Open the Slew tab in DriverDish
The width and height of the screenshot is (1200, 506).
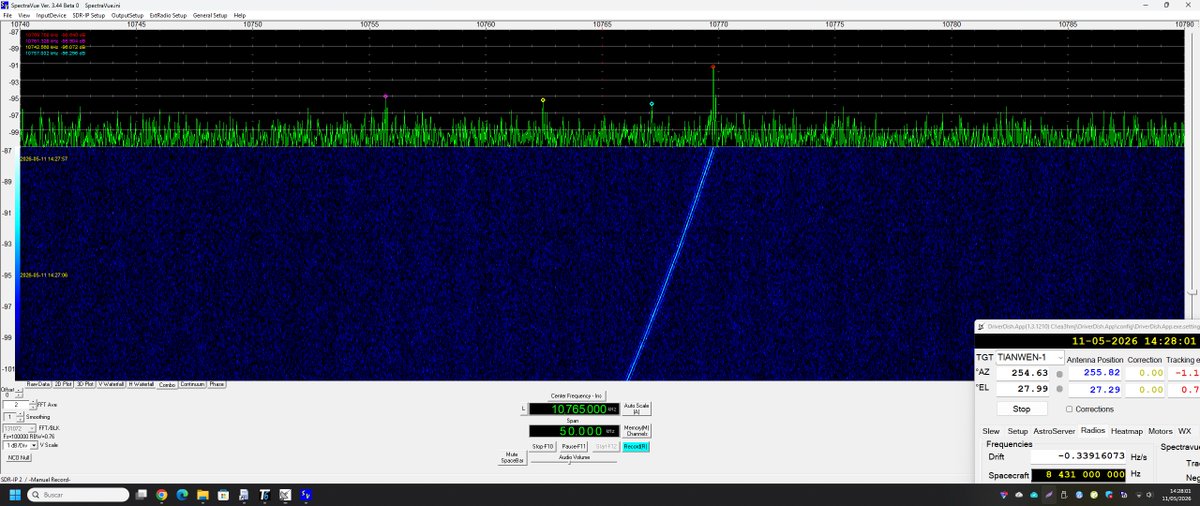point(991,431)
